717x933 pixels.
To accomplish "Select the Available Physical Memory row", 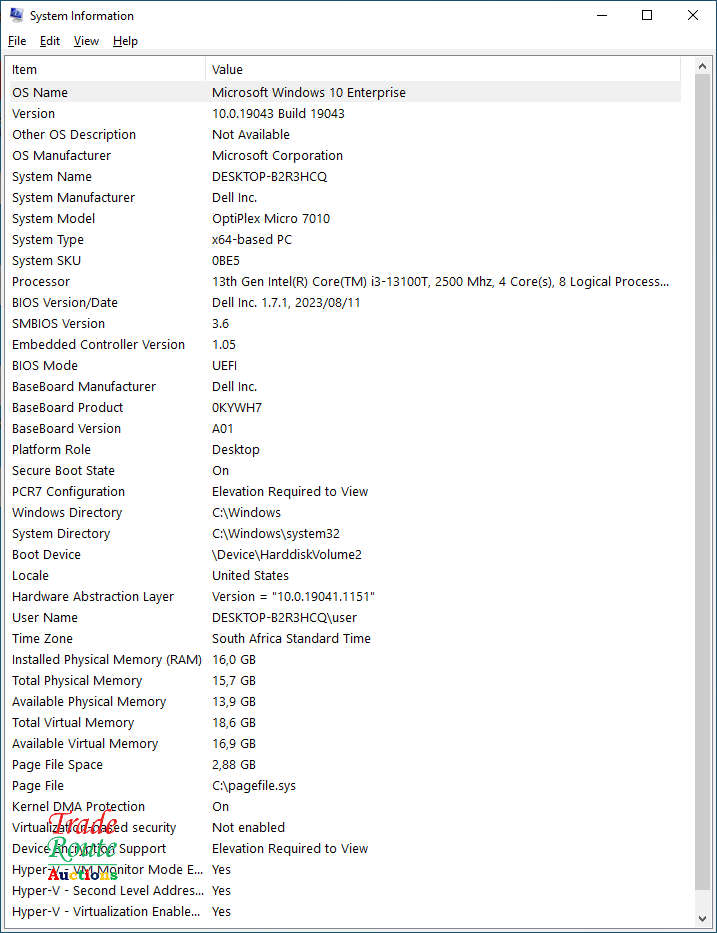I will (343, 702).
